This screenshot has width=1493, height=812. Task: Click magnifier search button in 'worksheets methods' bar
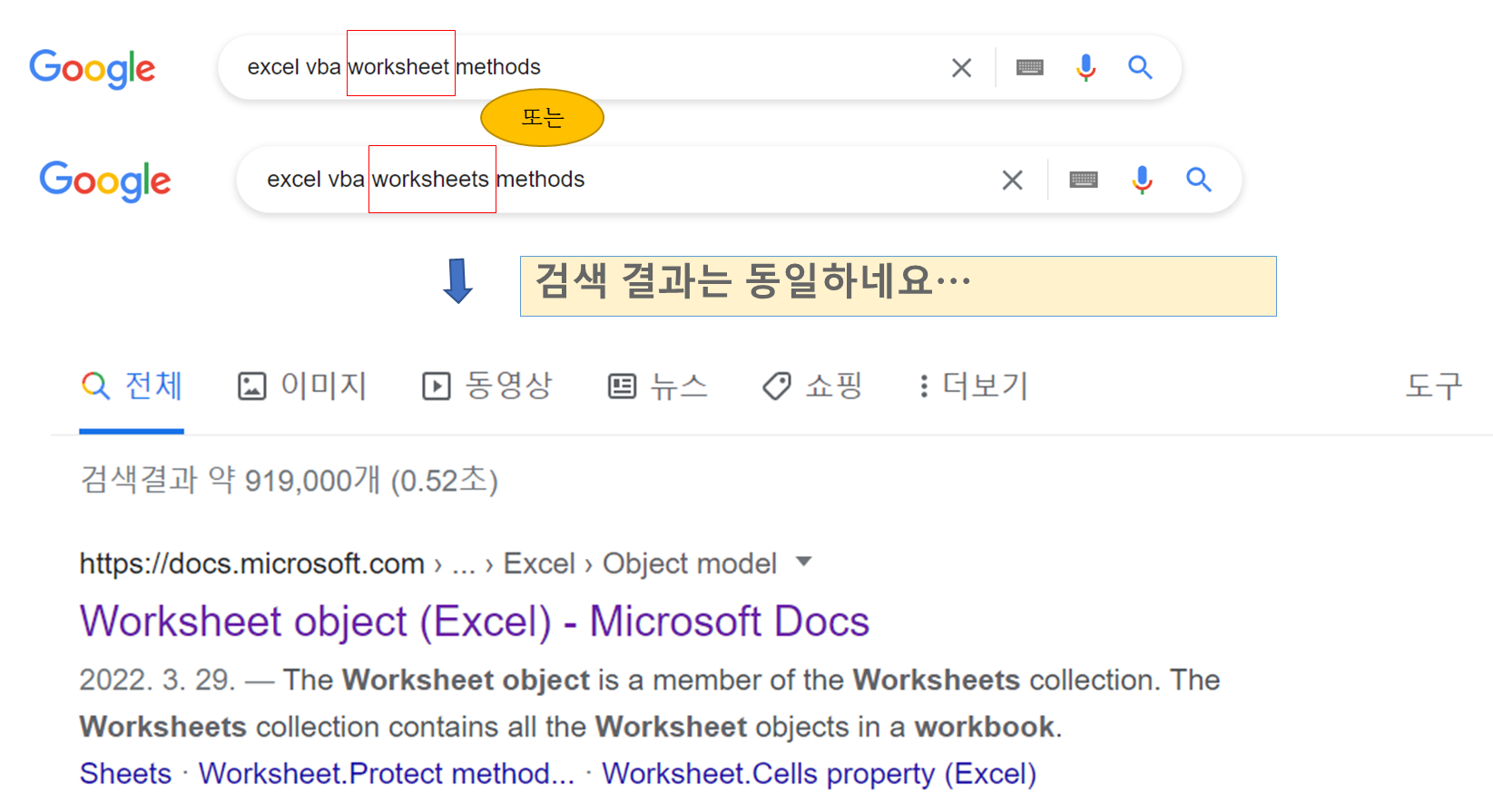1199,180
